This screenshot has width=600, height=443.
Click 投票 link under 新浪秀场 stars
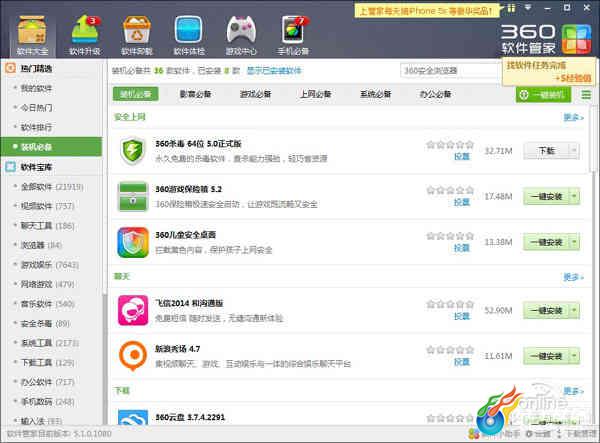click(462, 362)
